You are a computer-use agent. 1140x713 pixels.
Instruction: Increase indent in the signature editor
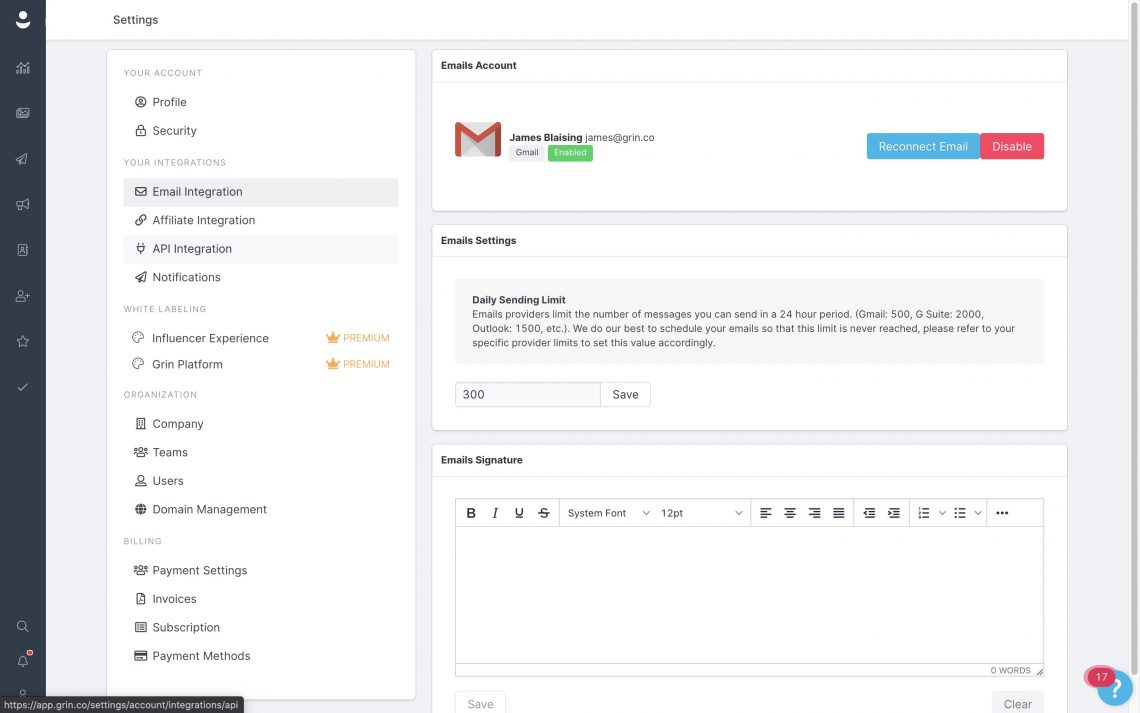pos(892,512)
